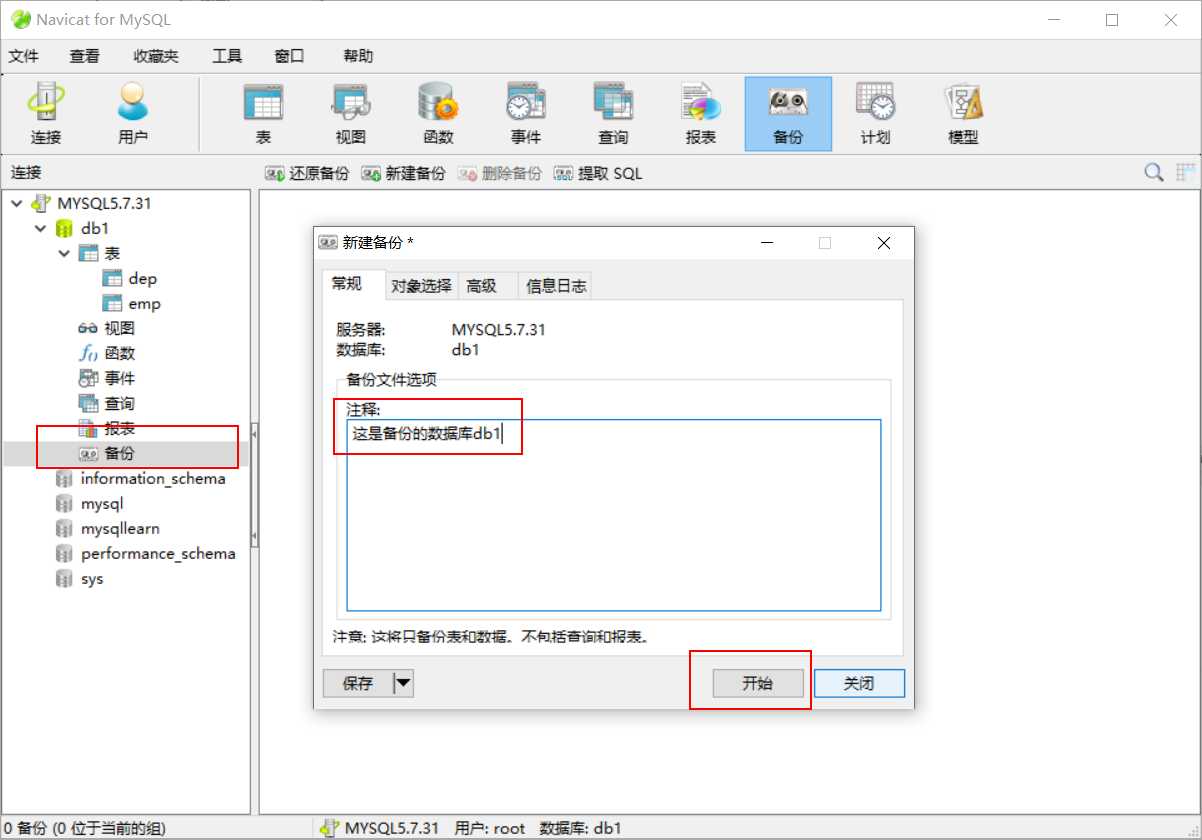
Task: Switch to the 对象选择 tab
Action: click(421, 286)
